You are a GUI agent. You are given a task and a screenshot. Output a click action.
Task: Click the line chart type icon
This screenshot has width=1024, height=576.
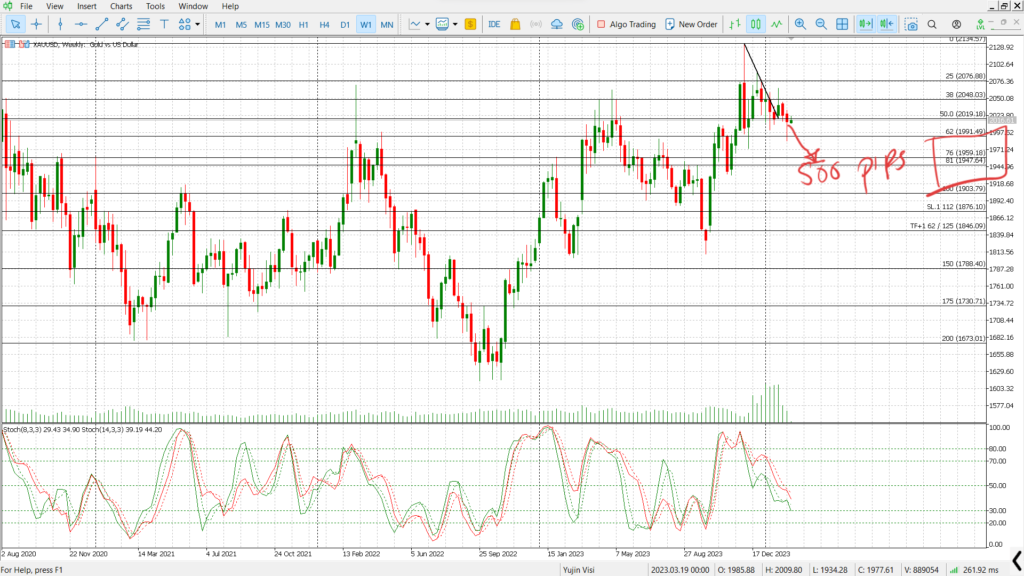415,24
